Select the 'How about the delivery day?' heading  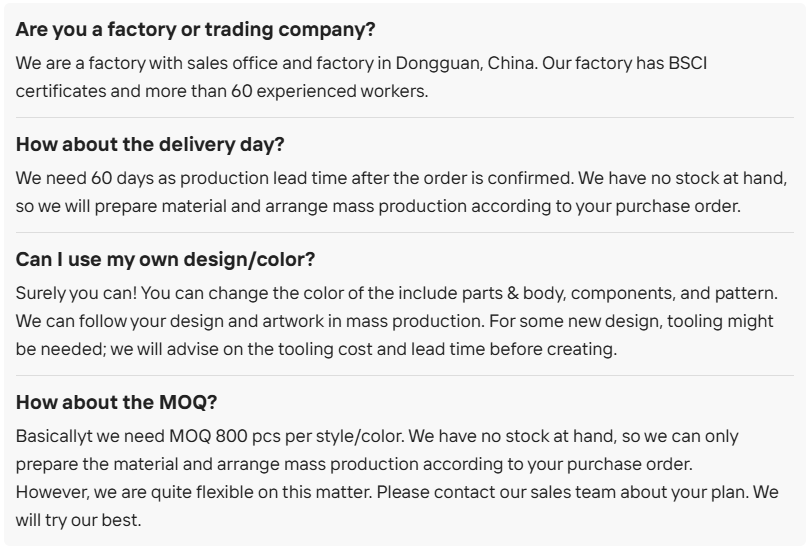click(150, 144)
